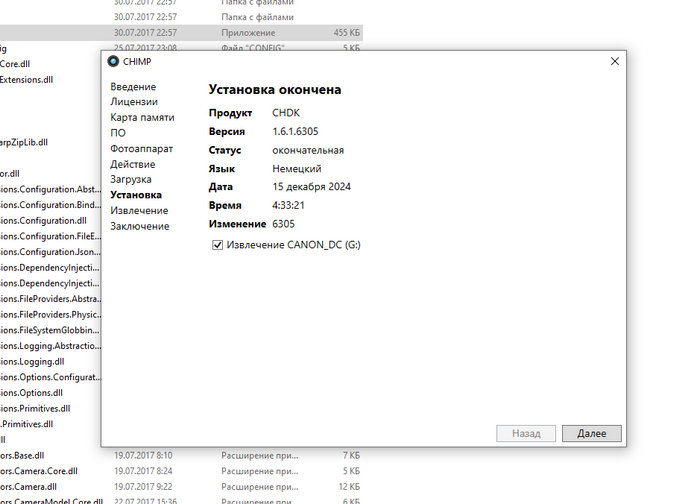Click the CHIMP app icon in title bar
700x504 pixels.
coord(113,61)
